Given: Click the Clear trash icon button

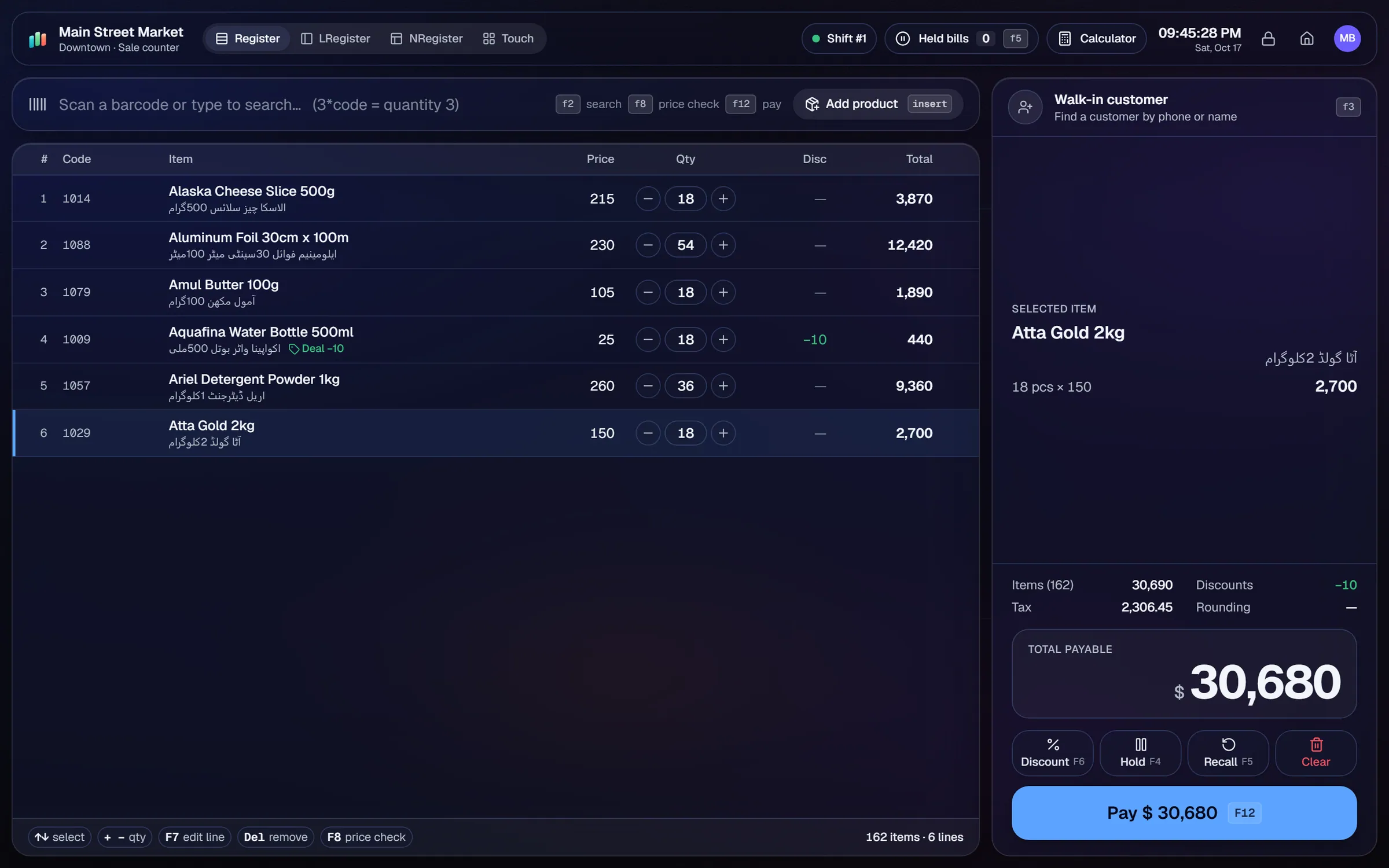Looking at the screenshot, I should pos(1315,753).
